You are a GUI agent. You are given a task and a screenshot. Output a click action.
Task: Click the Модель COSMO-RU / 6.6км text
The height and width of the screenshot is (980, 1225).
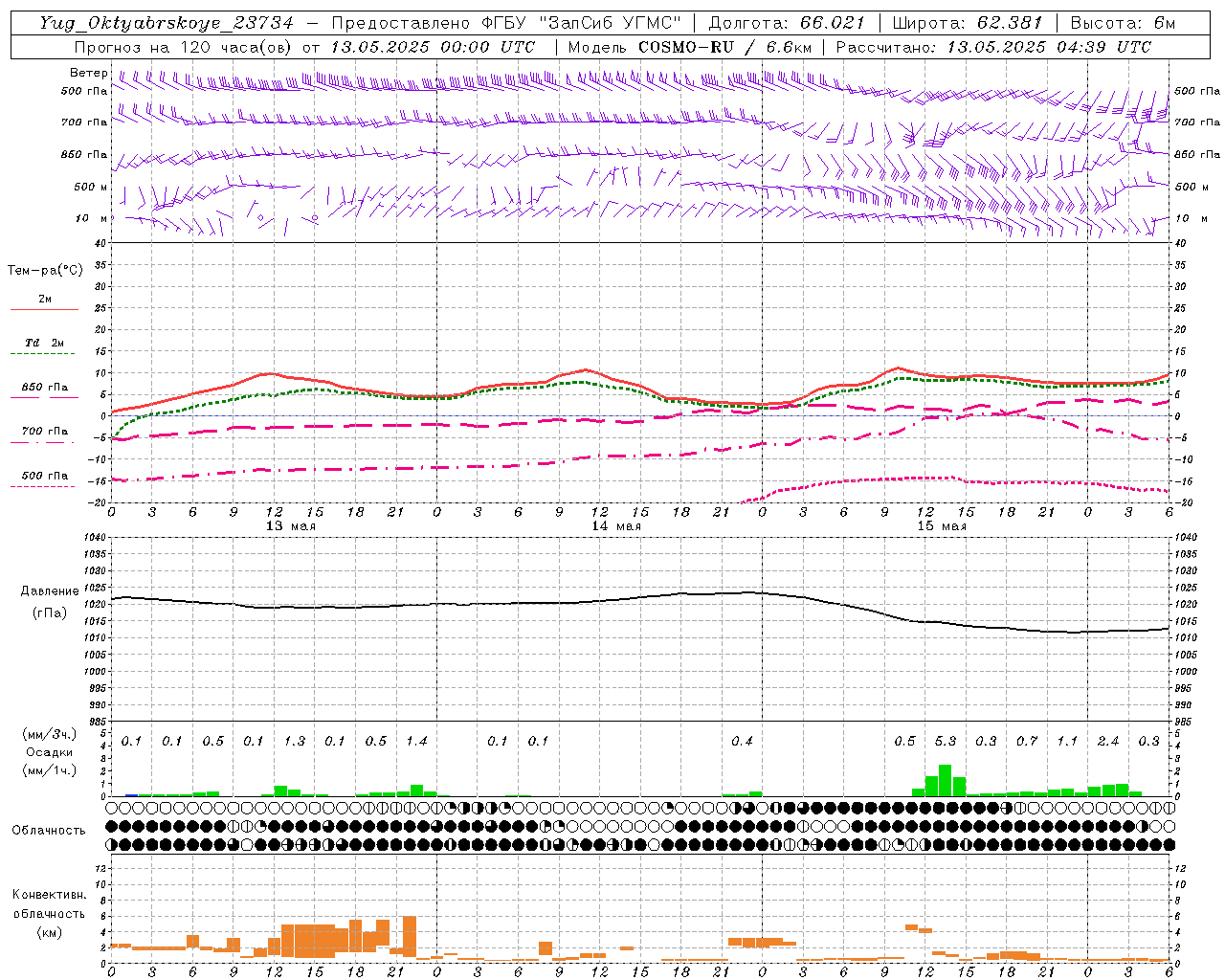tap(689, 47)
